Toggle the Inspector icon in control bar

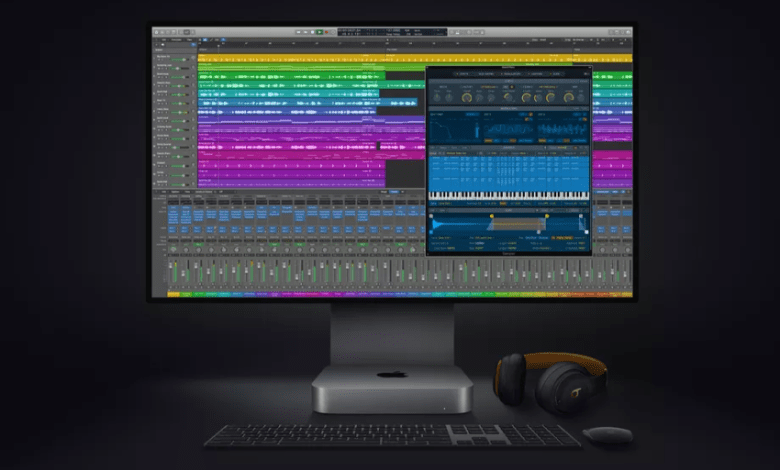(x=162, y=32)
